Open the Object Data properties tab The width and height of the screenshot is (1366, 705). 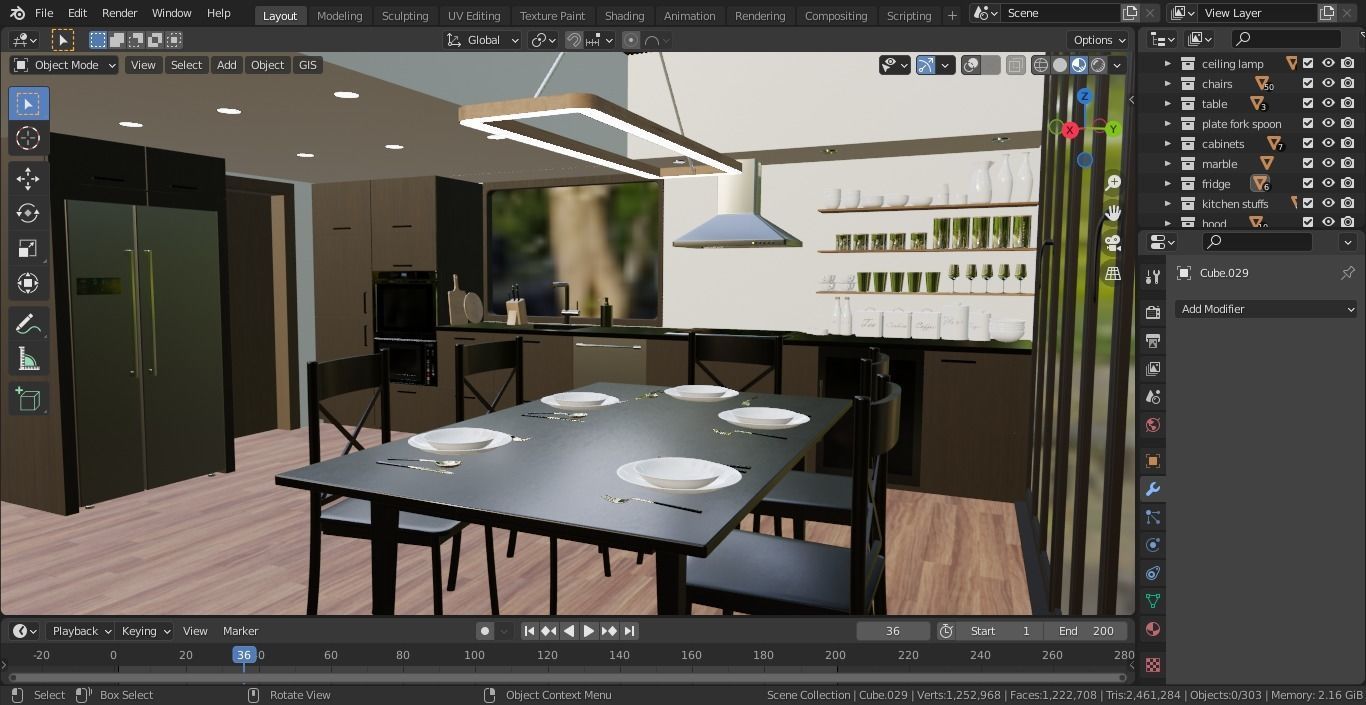tap(1153, 601)
